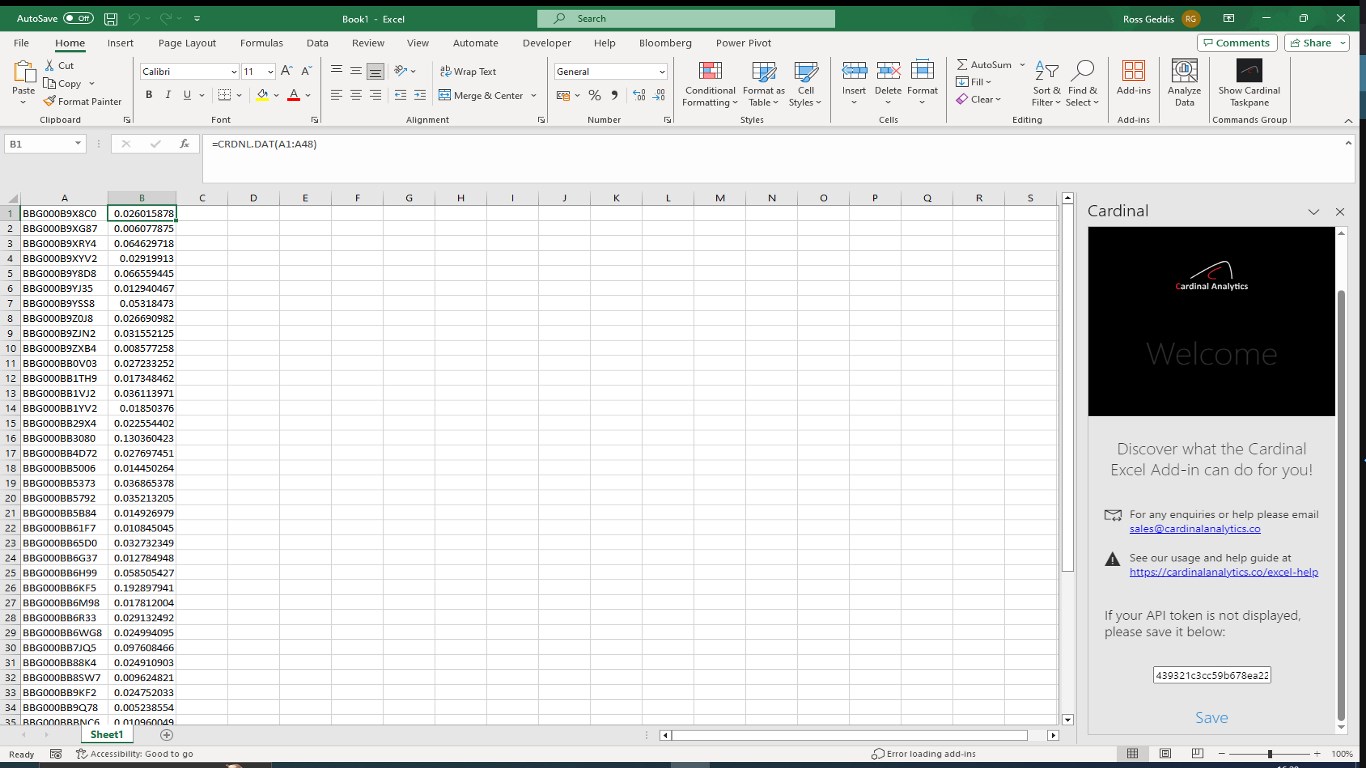Click Sort & Filter
The width and height of the screenshot is (1366, 768).
[1047, 83]
